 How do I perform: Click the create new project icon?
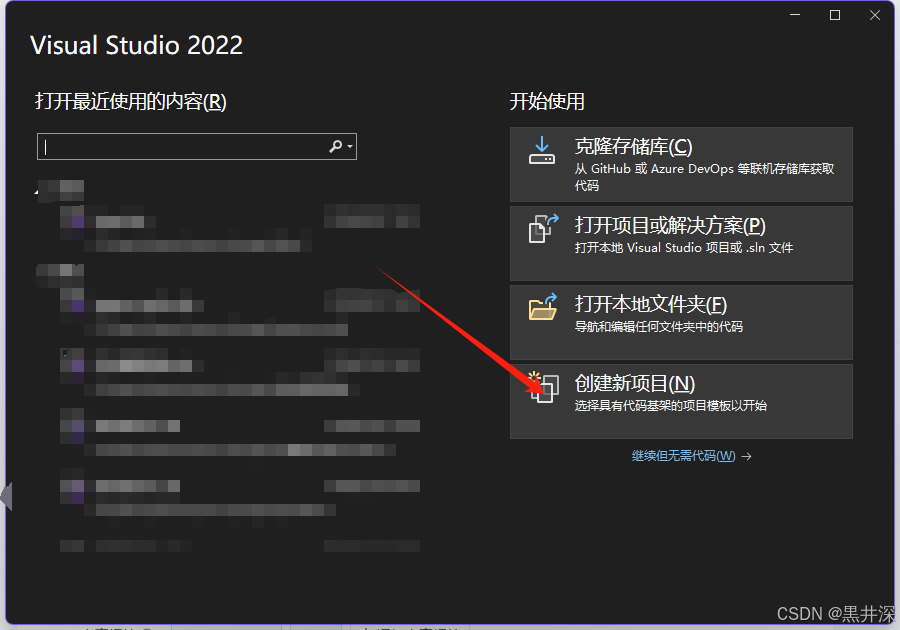click(543, 387)
